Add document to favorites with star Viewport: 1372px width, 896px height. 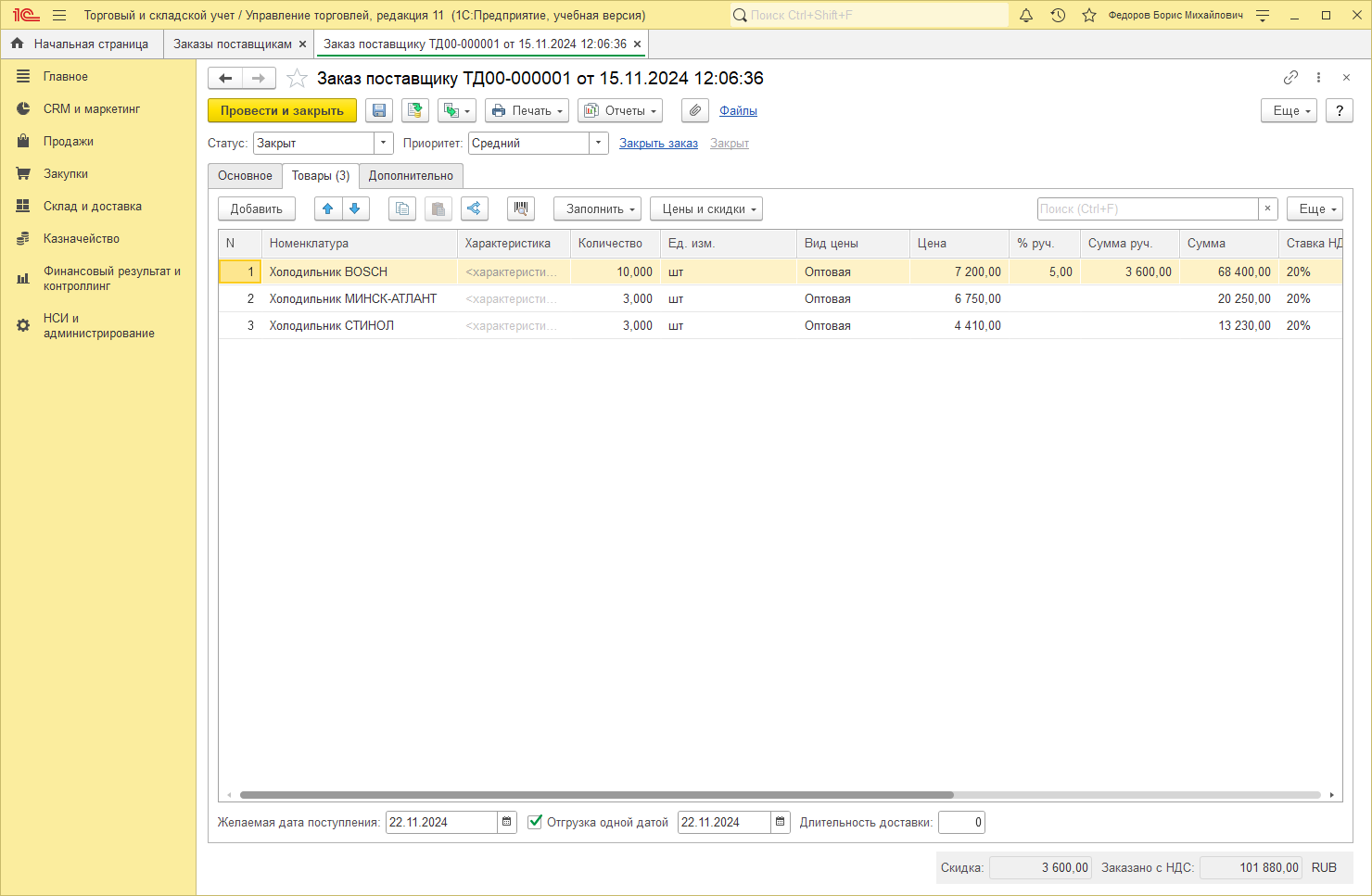[297, 79]
